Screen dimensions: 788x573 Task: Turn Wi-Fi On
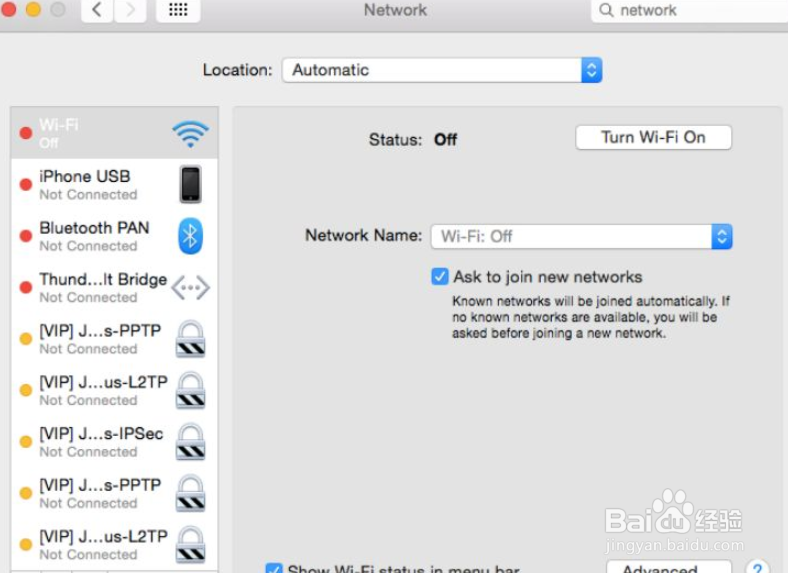[653, 137]
